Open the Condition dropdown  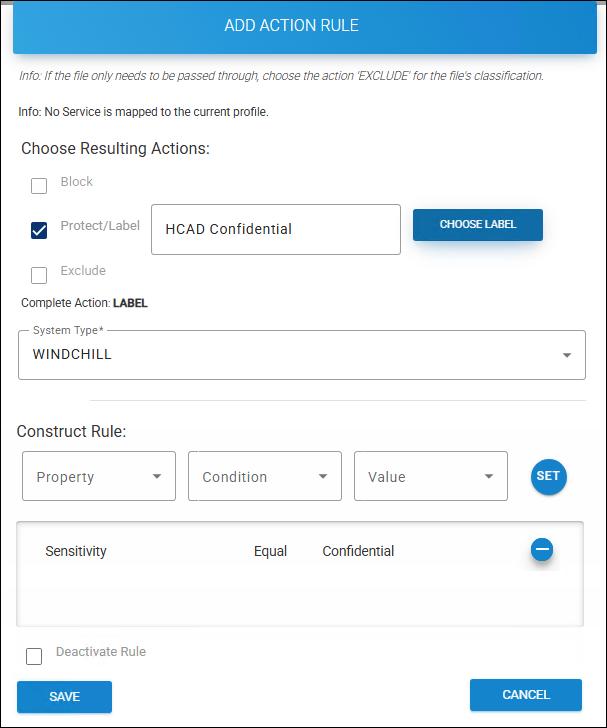click(264, 477)
